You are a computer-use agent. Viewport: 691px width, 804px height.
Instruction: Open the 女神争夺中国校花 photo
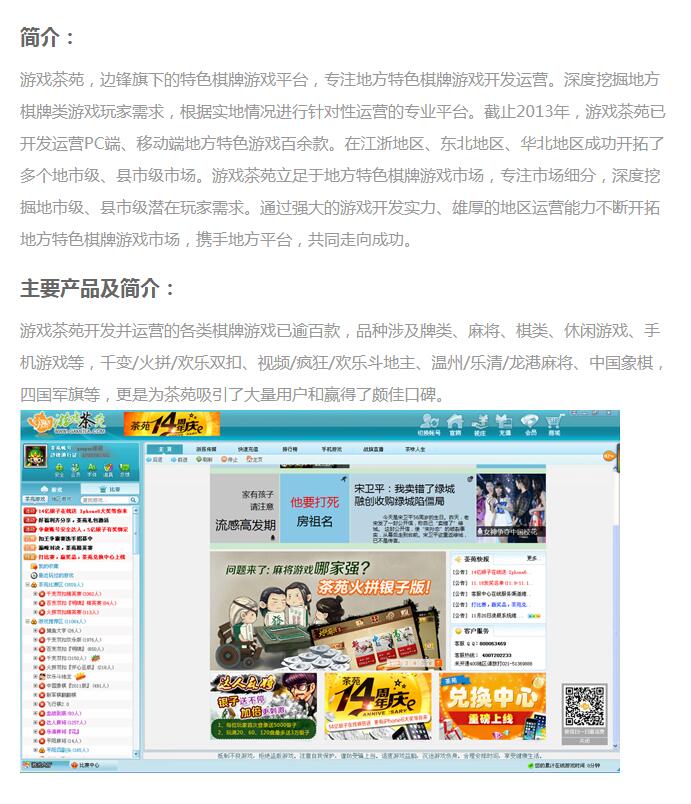pos(511,508)
